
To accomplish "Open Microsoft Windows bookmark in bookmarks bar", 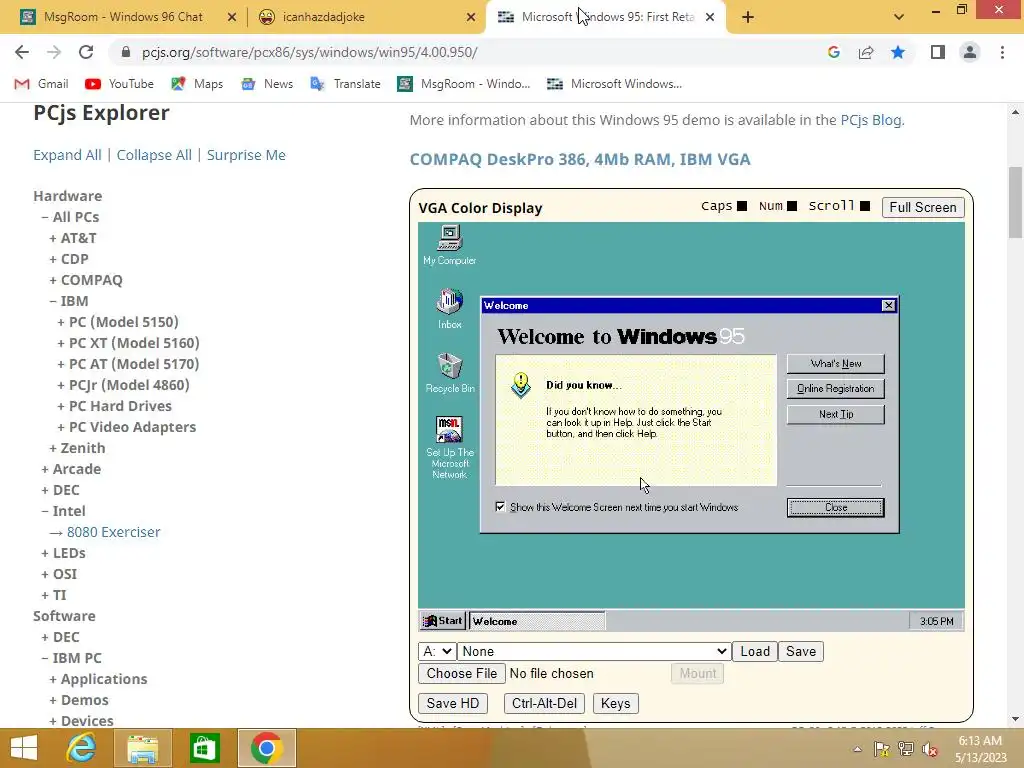I will click(x=615, y=84).
